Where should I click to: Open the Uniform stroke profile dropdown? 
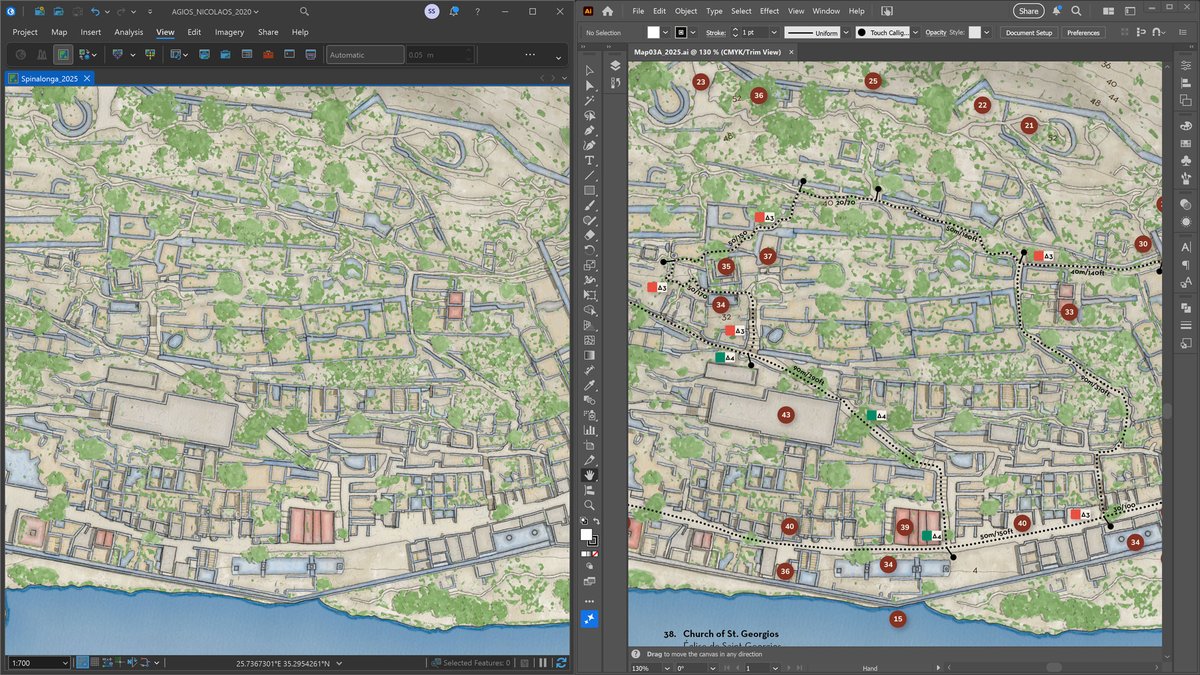845,33
